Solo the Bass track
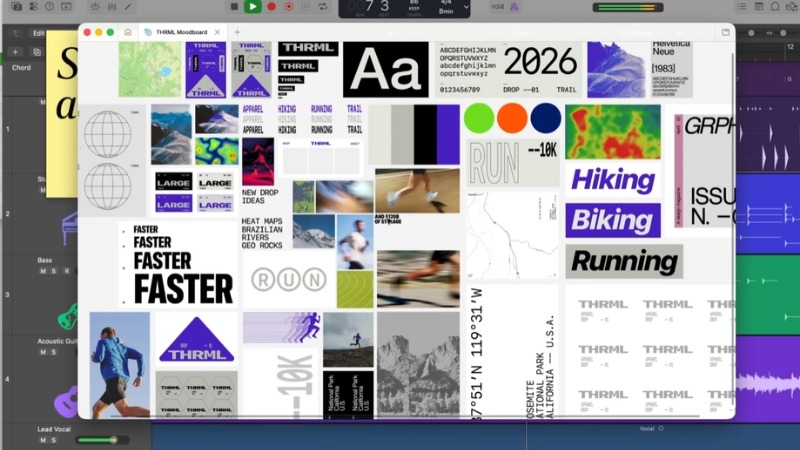Screen dimensions: 800x450 [x=53, y=271]
